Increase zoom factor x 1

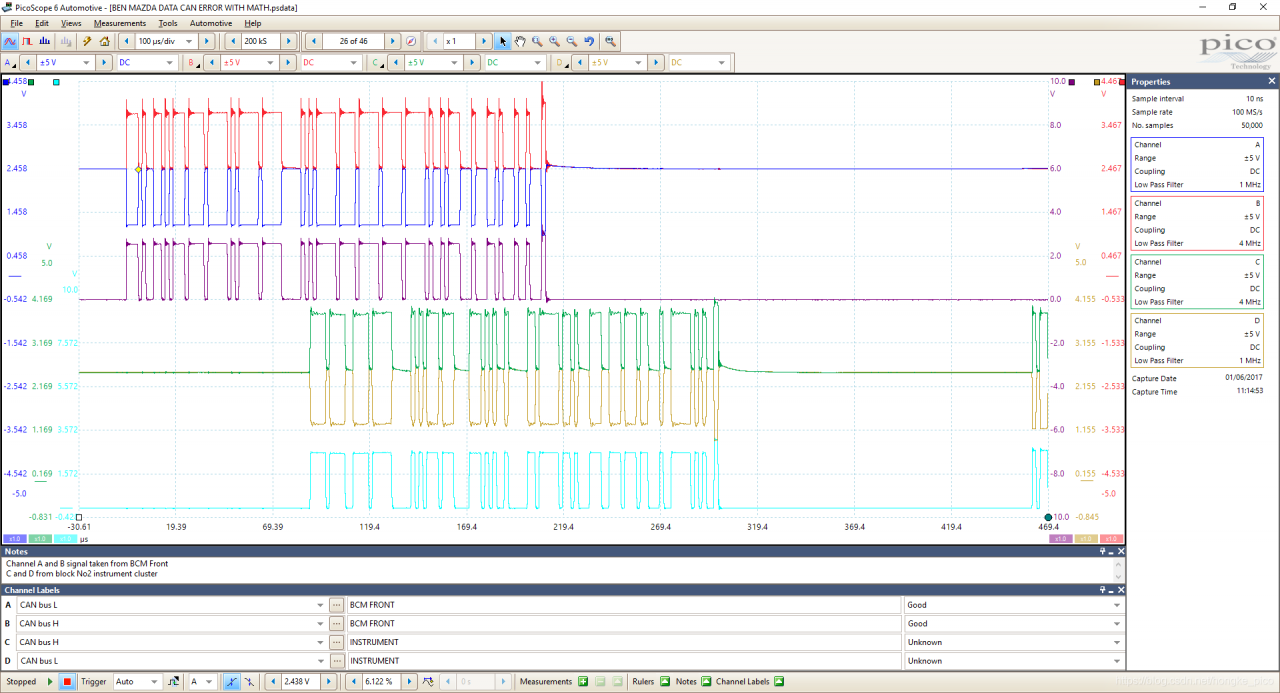(x=484, y=41)
